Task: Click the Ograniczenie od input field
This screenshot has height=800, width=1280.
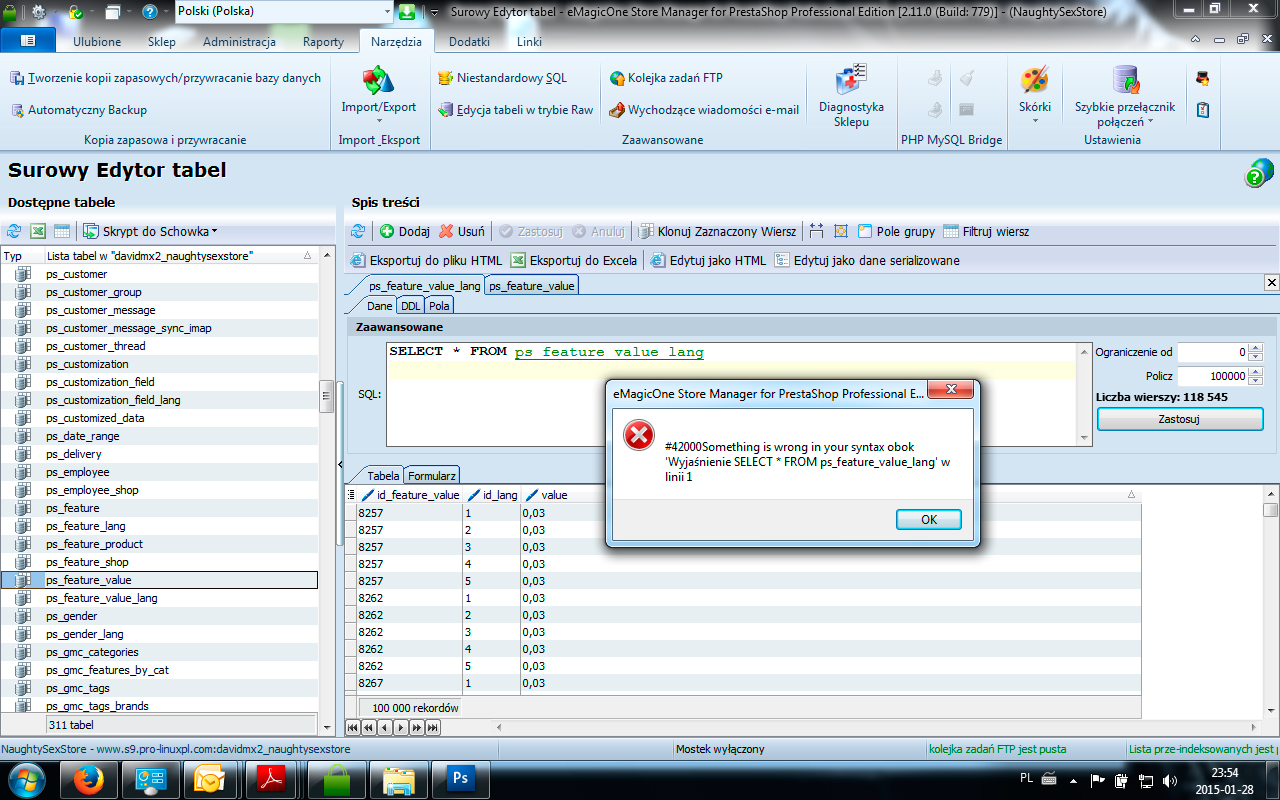Action: 1213,352
